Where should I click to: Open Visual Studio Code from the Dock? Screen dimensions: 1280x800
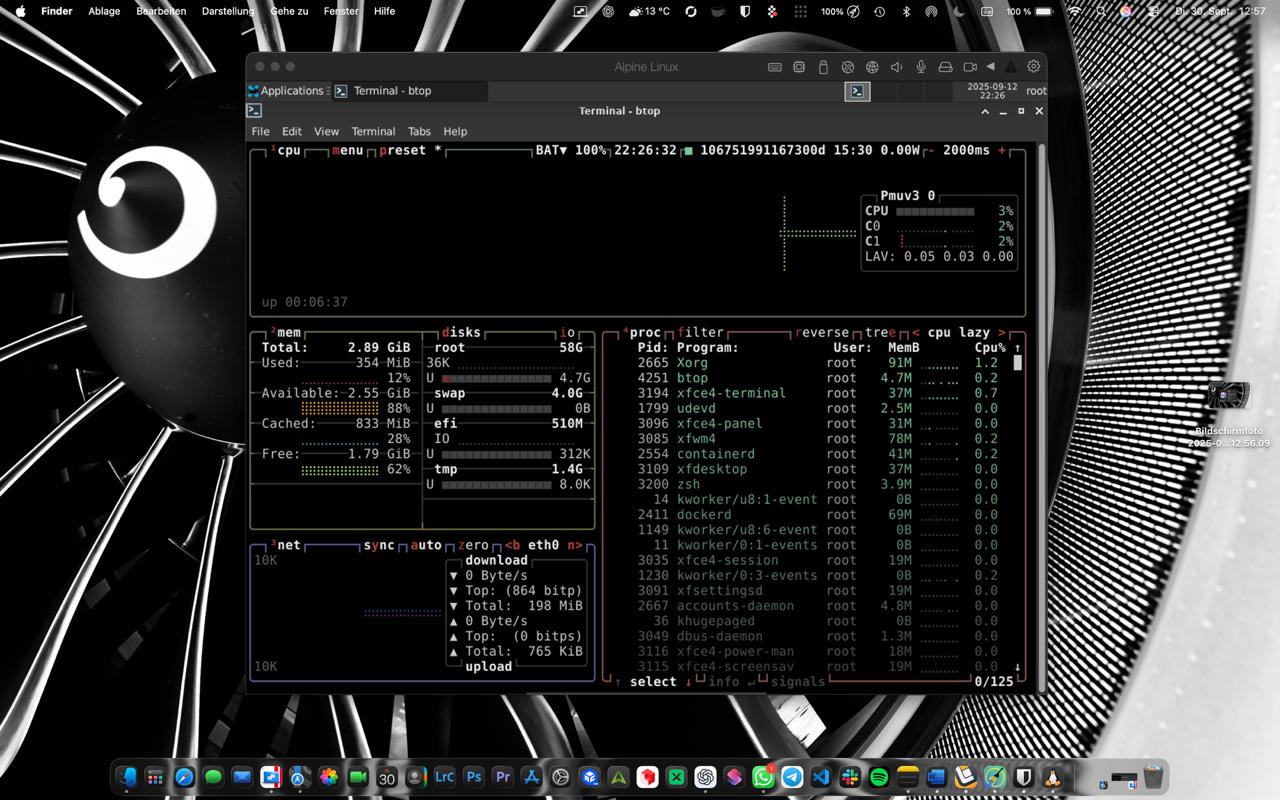click(x=821, y=777)
